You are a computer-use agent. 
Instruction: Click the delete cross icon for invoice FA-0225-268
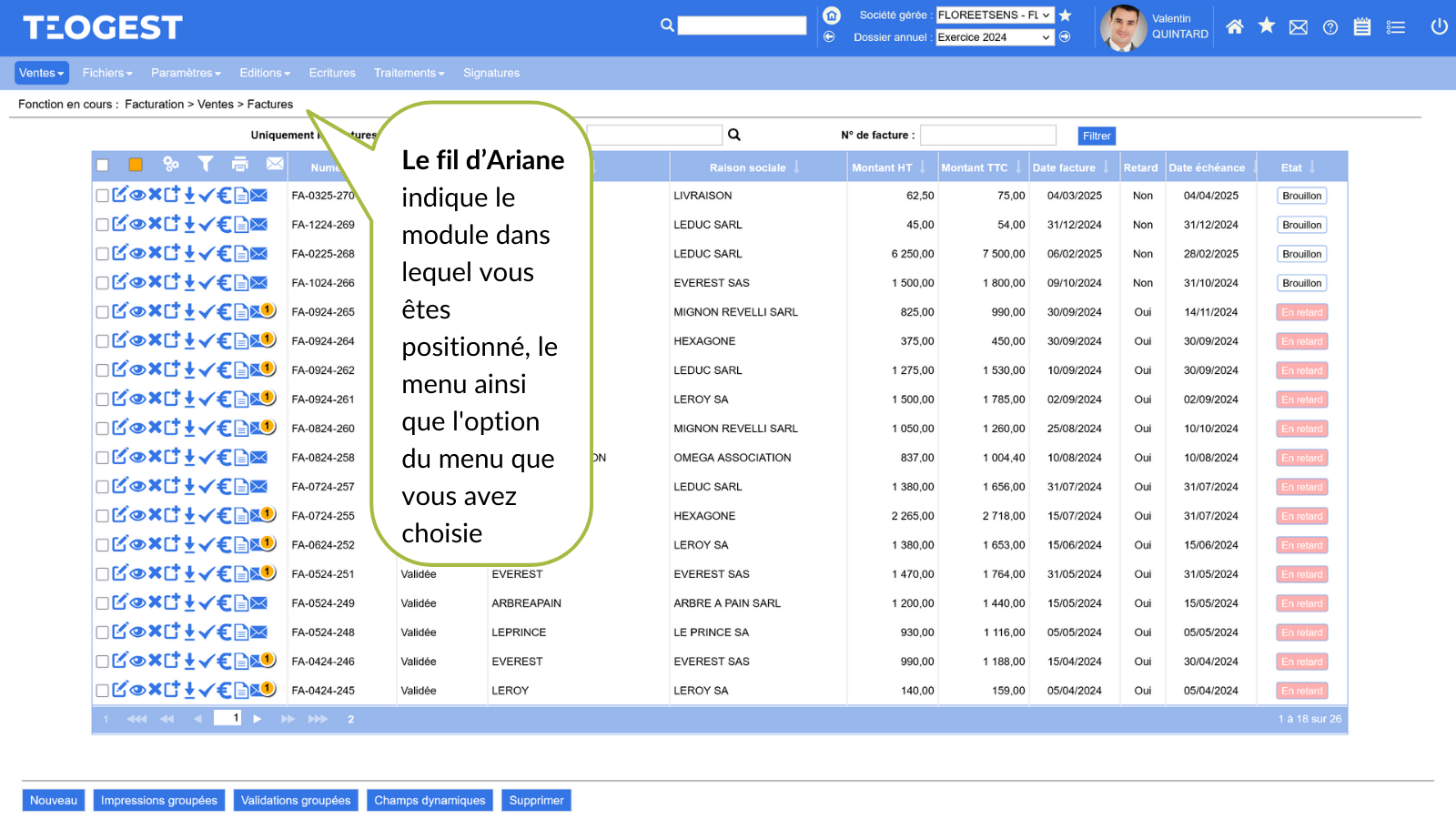[155, 253]
